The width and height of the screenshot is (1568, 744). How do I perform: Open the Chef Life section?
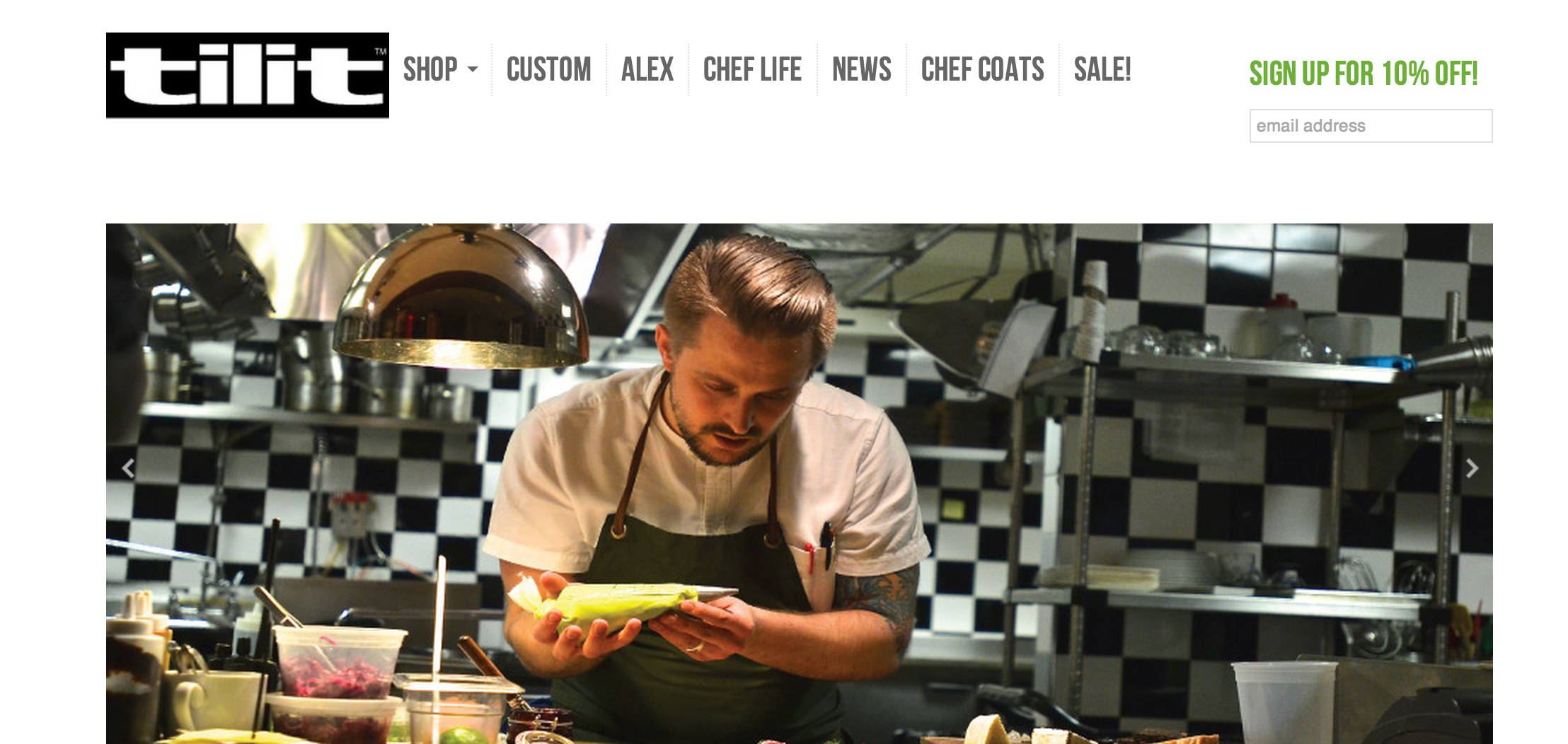pos(752,69)
